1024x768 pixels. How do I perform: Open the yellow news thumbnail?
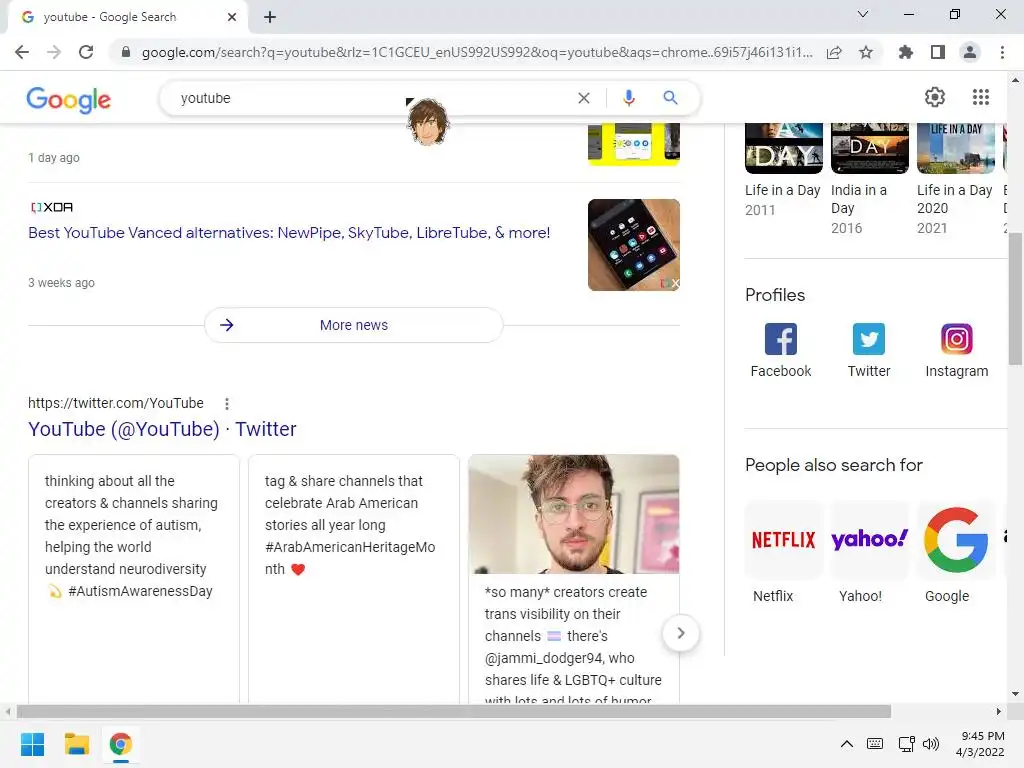click(633, 144)
